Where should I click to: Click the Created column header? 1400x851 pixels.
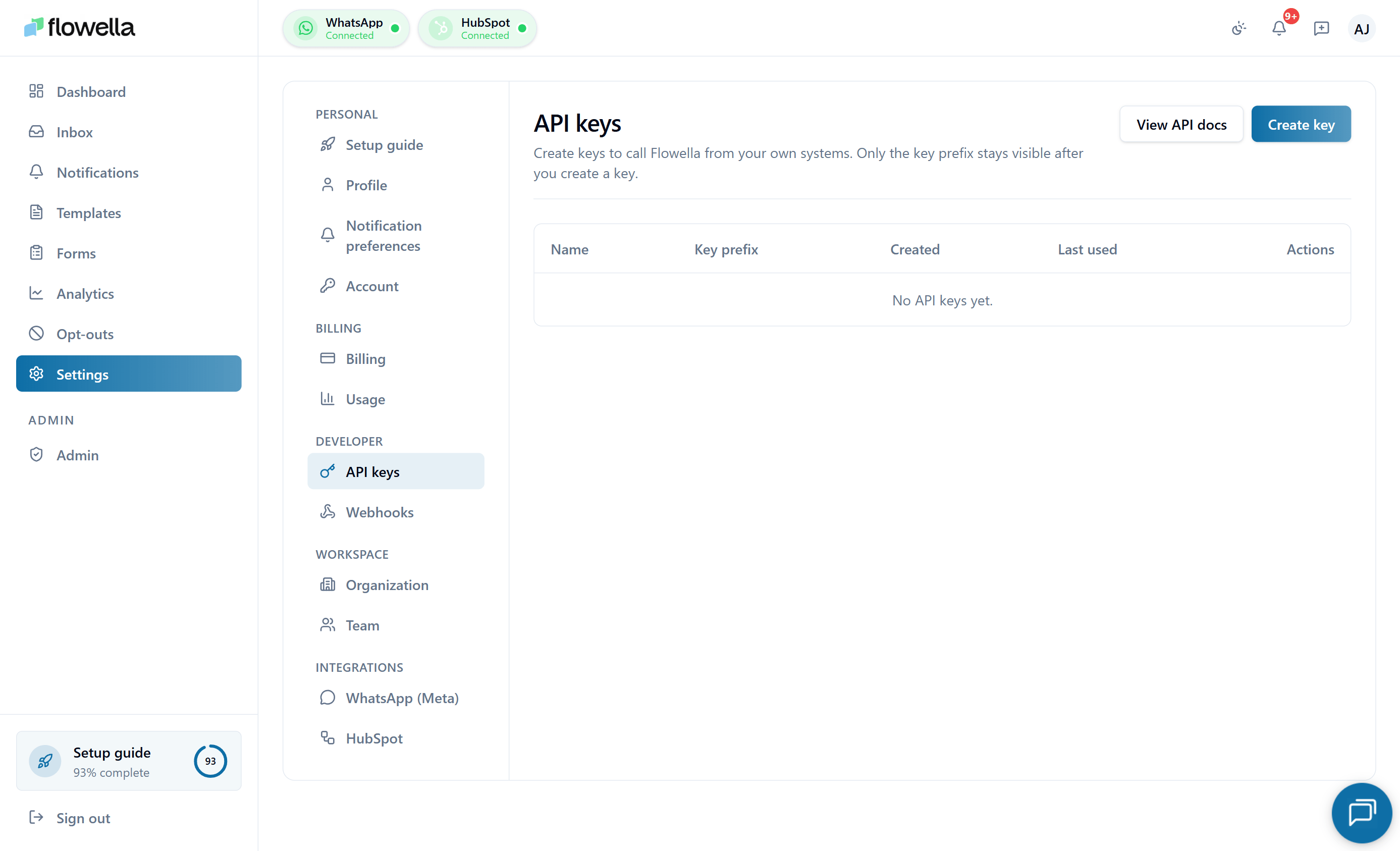pyautogui.click(x=915, y=249)
